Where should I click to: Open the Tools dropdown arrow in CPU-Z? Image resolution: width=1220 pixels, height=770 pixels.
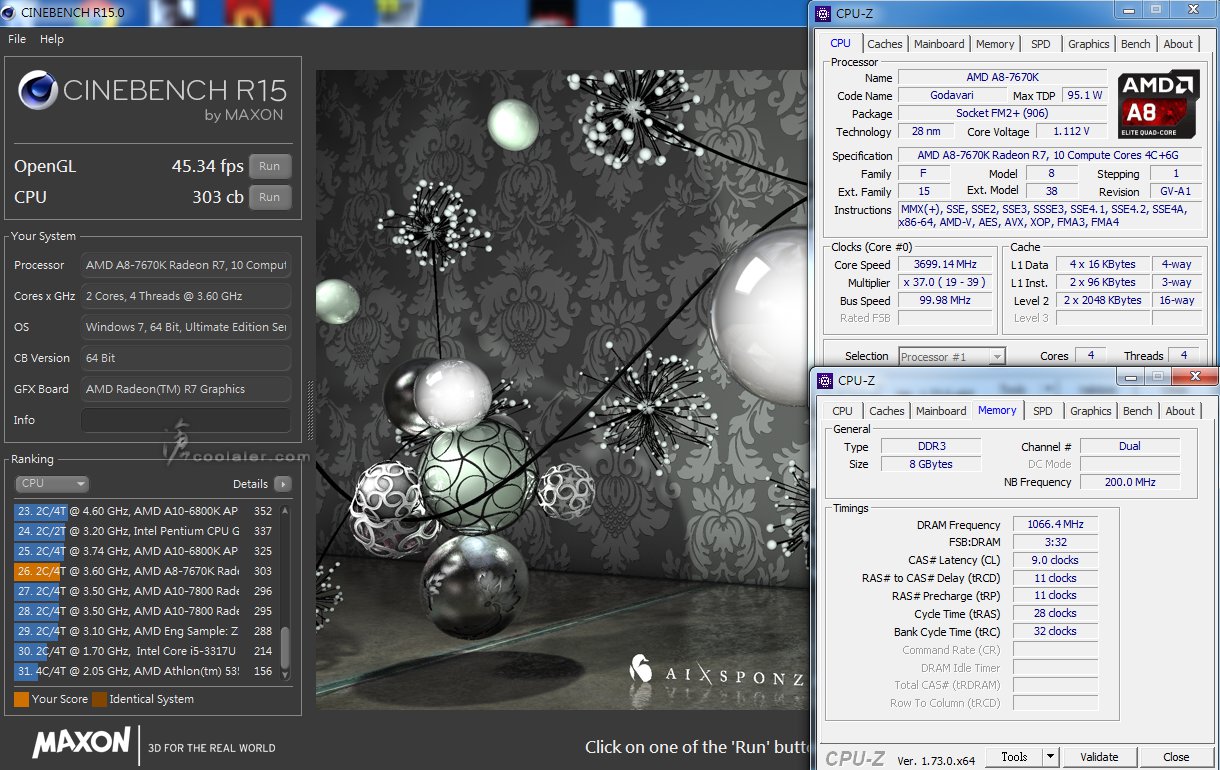click(x=1050, y=757)
